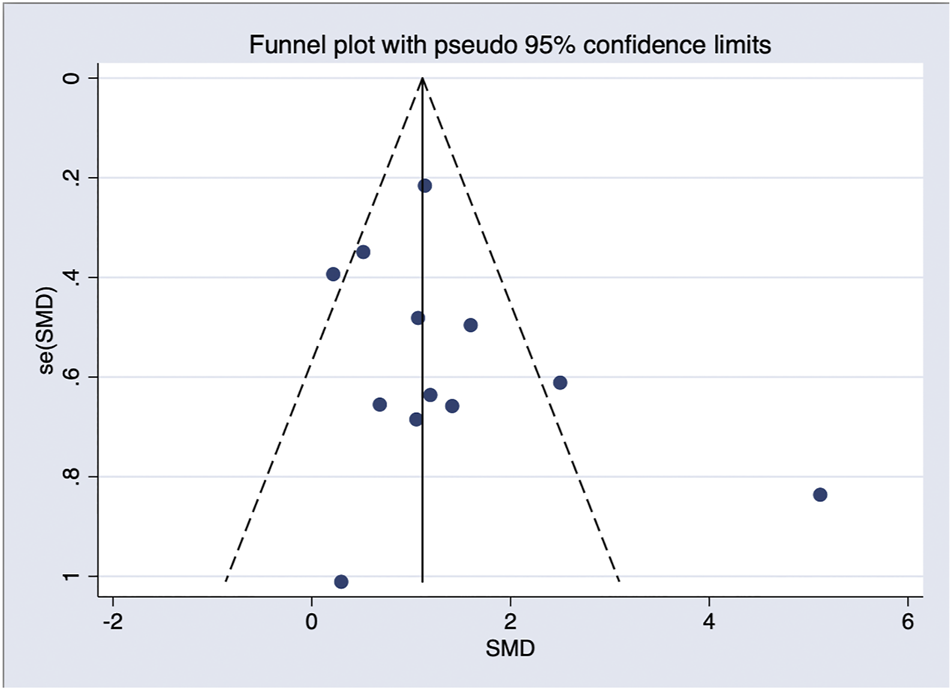Click the data point near SMD 0.5, se 0.35
Screen dimensions: 952x690
[x=363, y=252]
